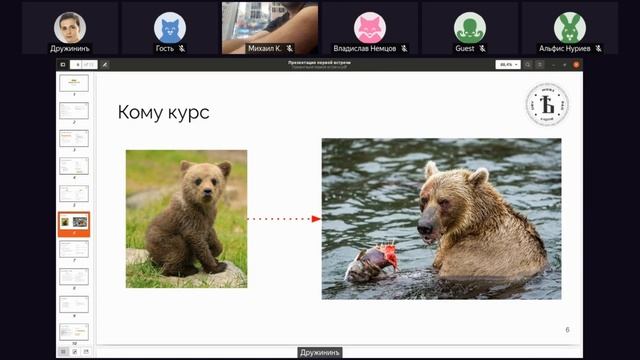Click Владислав Немцов pink fox avatar

click(370, 27)
